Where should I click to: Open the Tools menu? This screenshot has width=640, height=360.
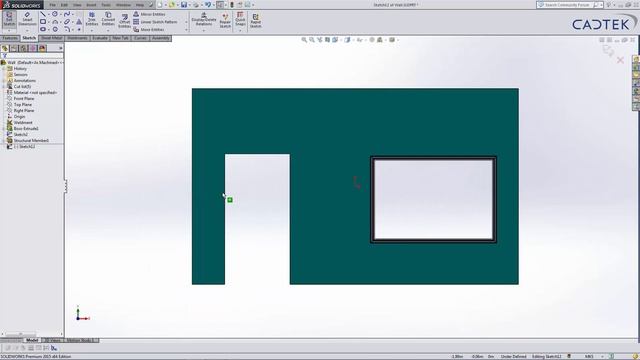[x=106, y=5]
